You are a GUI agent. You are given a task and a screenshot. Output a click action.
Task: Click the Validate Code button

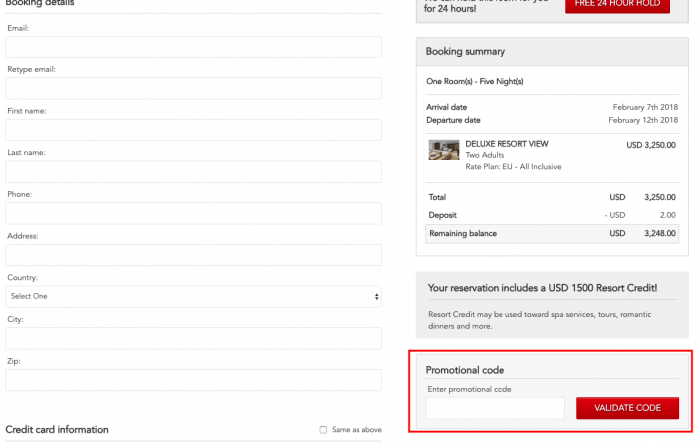[627, 408]
